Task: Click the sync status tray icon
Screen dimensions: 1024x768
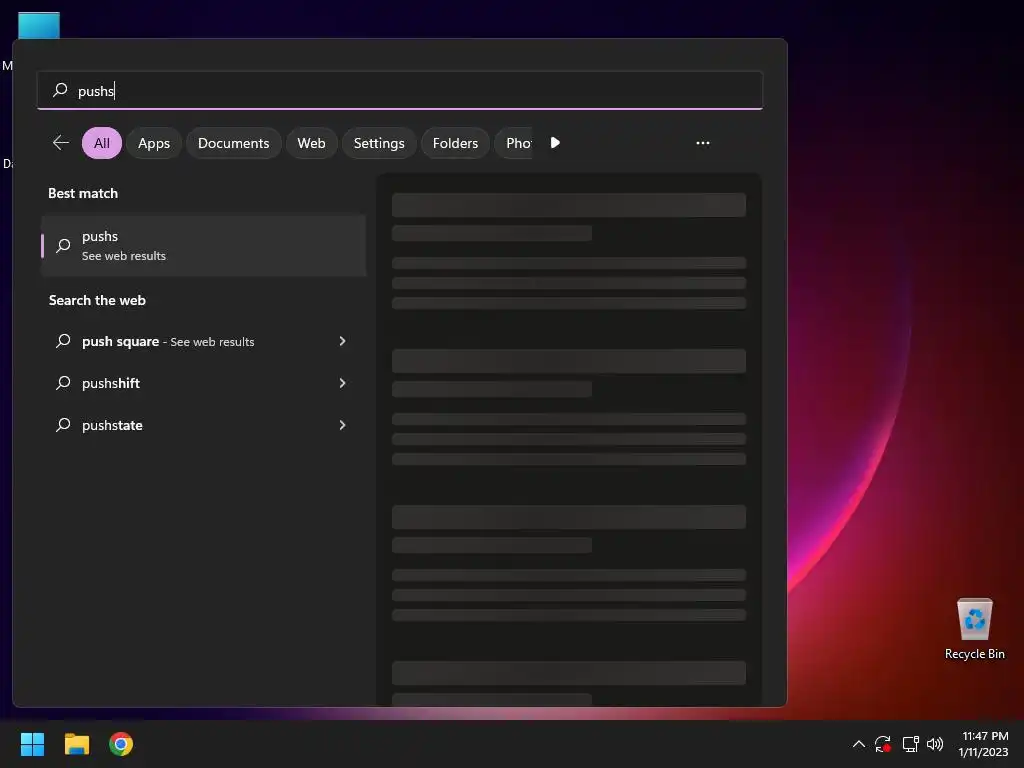Action: (882, 744)
